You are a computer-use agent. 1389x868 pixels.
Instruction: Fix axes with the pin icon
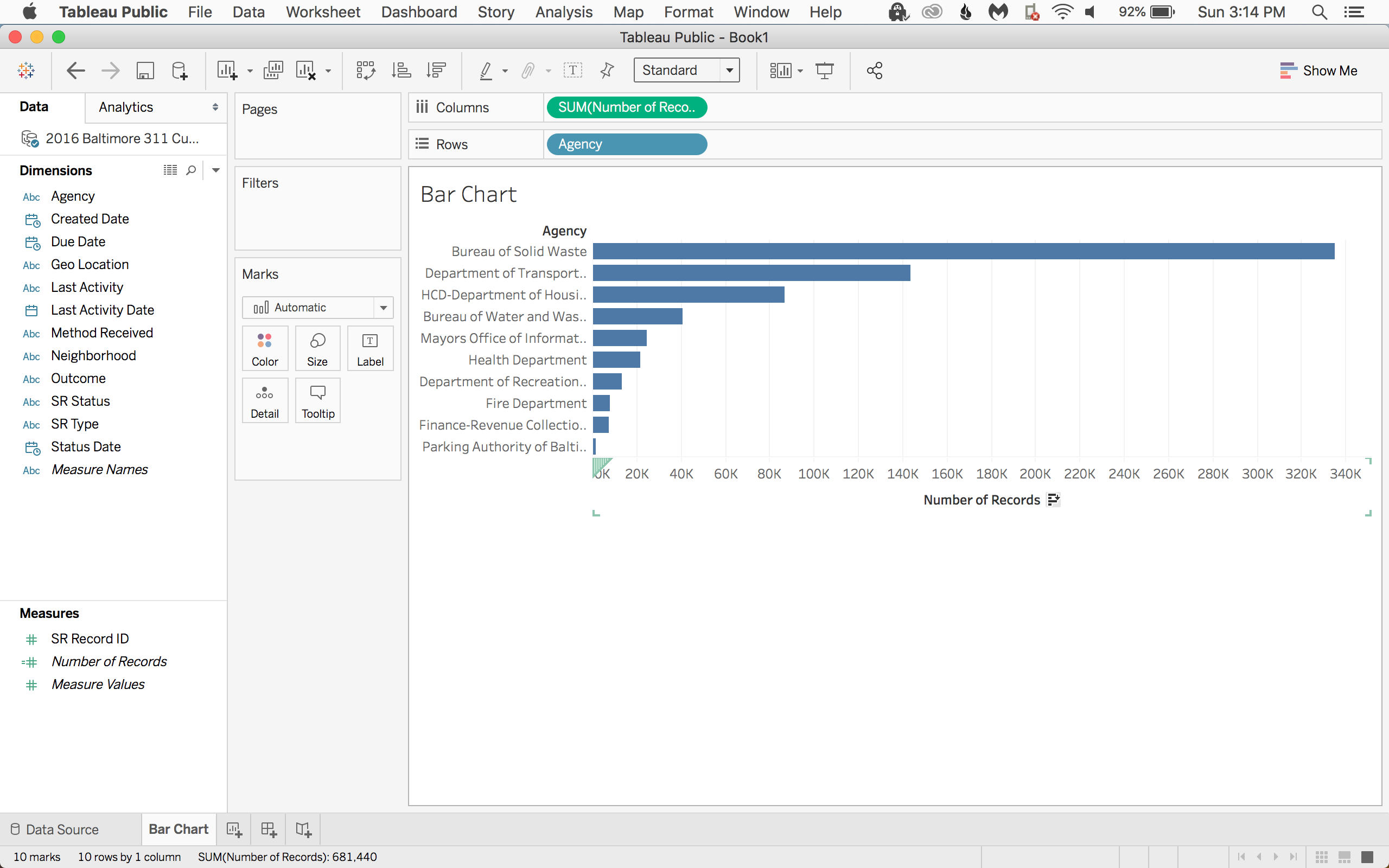tap(607, 71)
